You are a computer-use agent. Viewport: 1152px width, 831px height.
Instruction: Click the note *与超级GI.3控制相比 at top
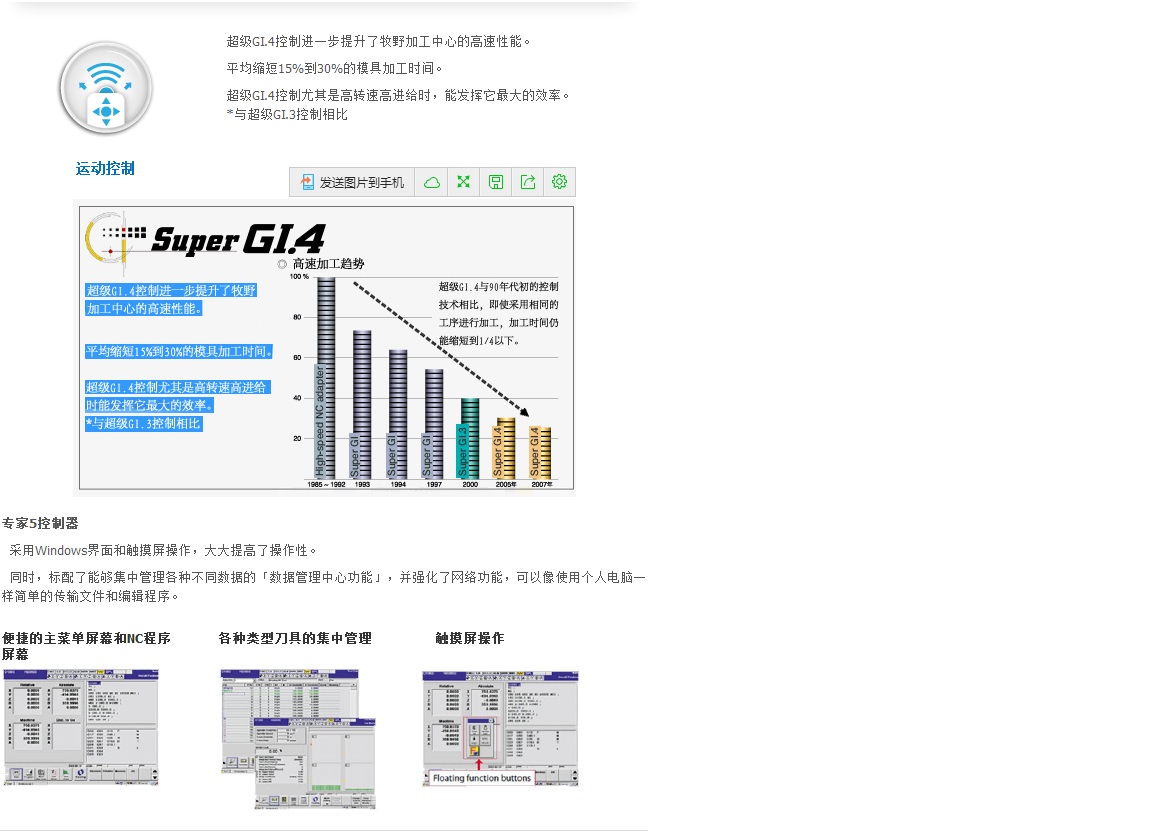coord(287,115)
